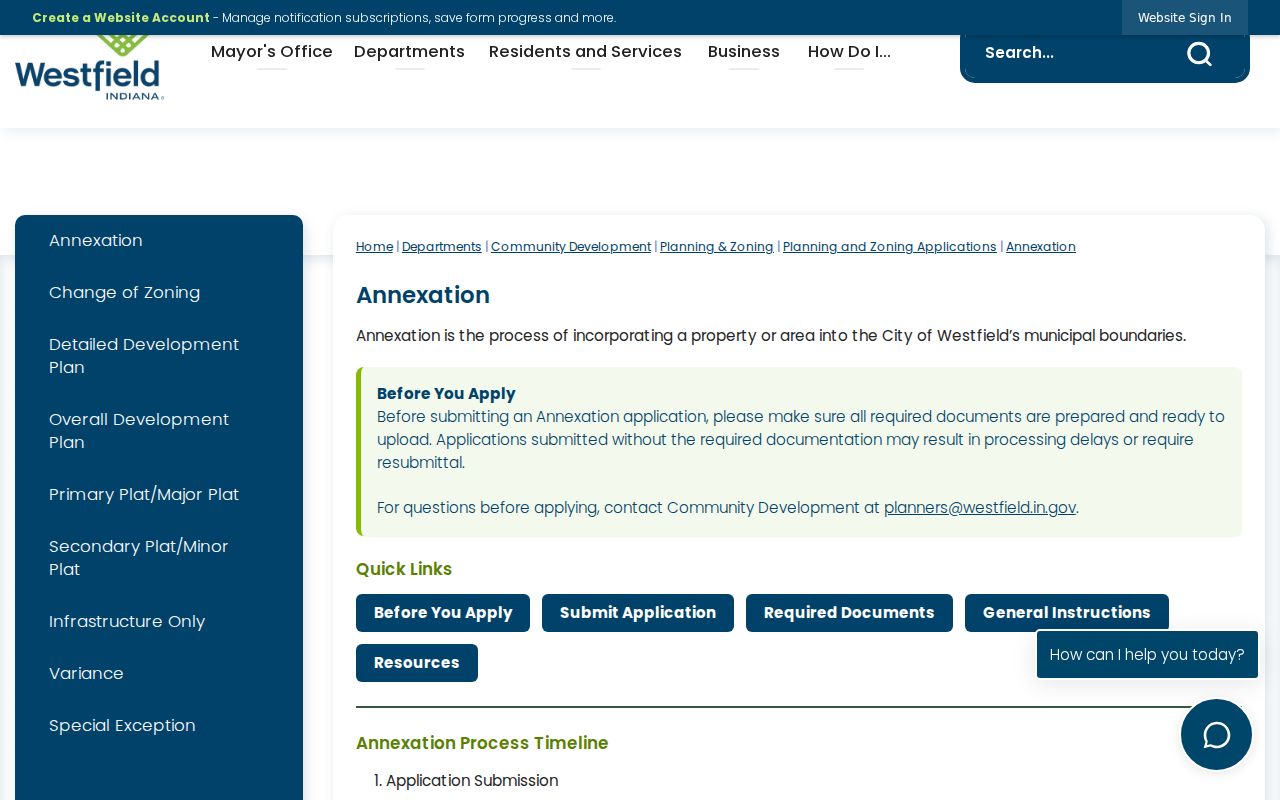Viewport: 1280px width, 800px height.
Task: Click the Annexation breadcrumb link
Action: click(x=1041, y=247)
